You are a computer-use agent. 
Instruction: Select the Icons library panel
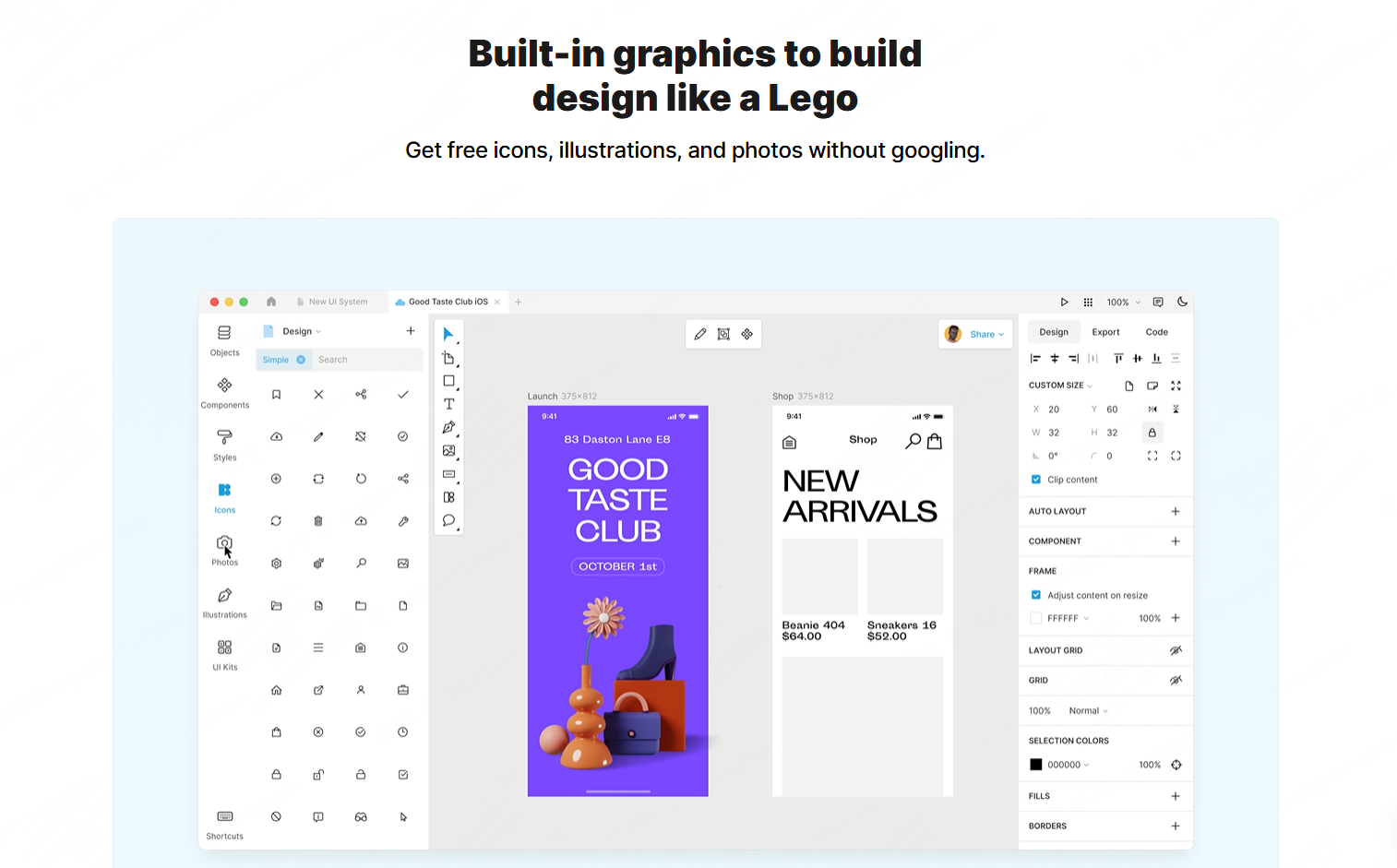pyautogui.click(x=224, y=497)
